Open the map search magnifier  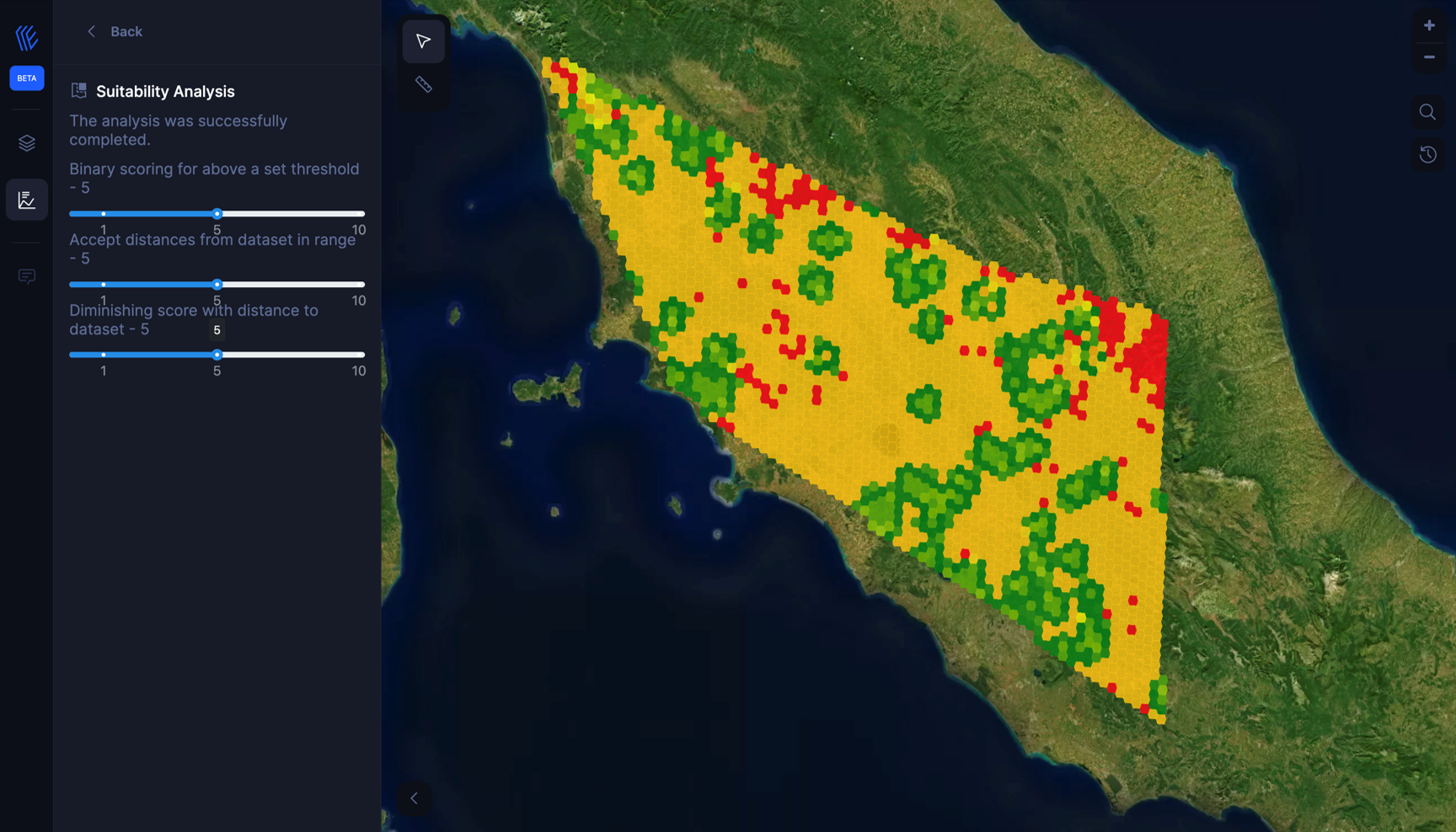coord(1427,112)
